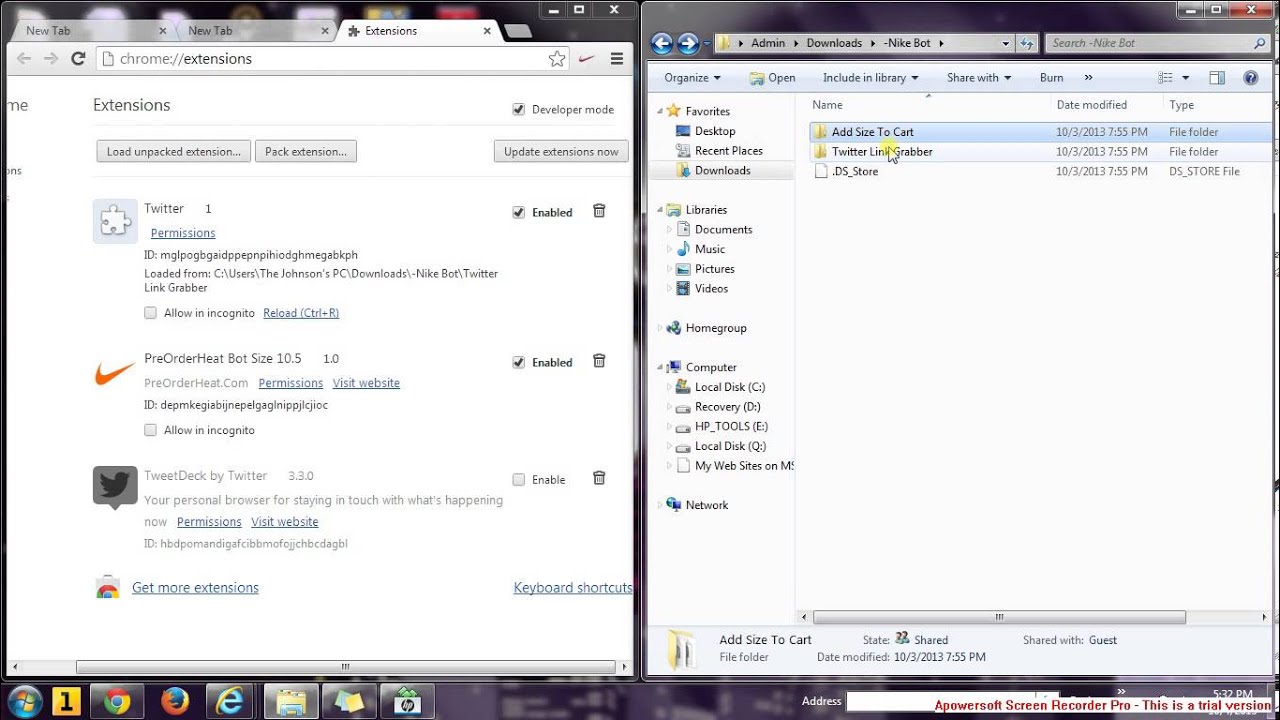Viewport: 1280px width, 720px height.
Task: Delete the Twitter extension with its trash icon
Action: [x=599, y=211]
